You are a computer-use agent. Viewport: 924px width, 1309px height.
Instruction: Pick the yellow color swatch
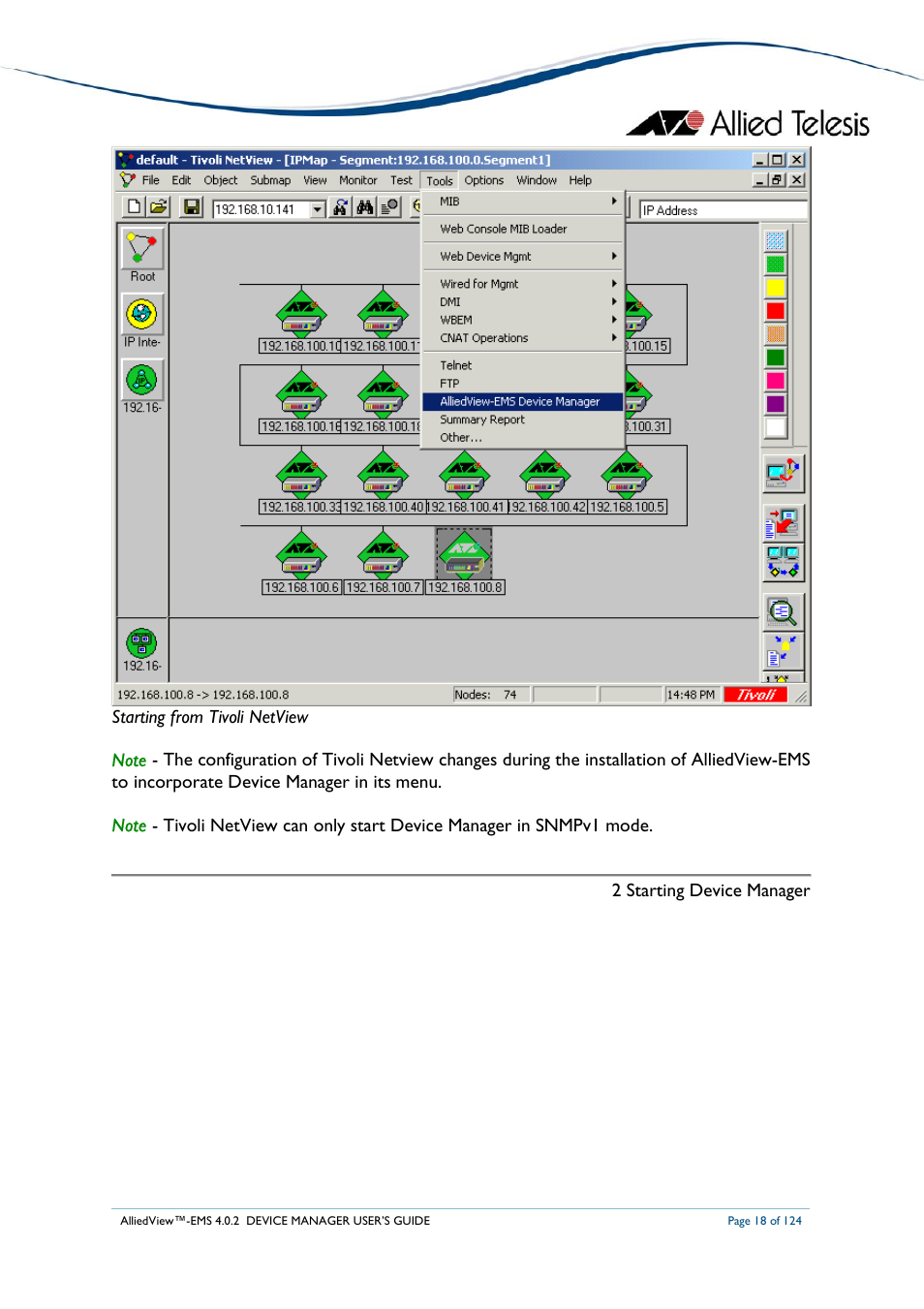coord(775,288)
